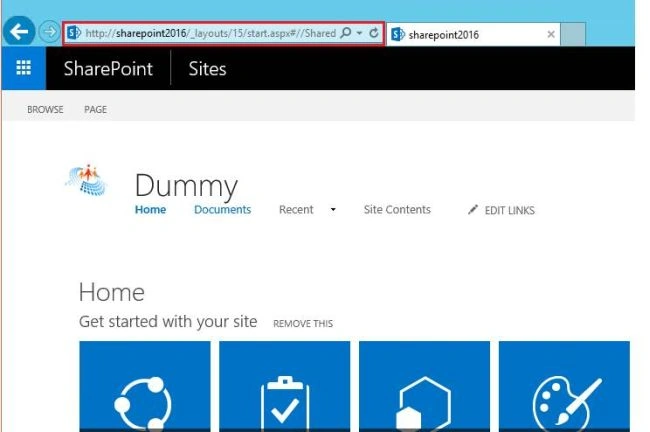Open Site Contents link
The image size is (650, 432).
point(397,210)
